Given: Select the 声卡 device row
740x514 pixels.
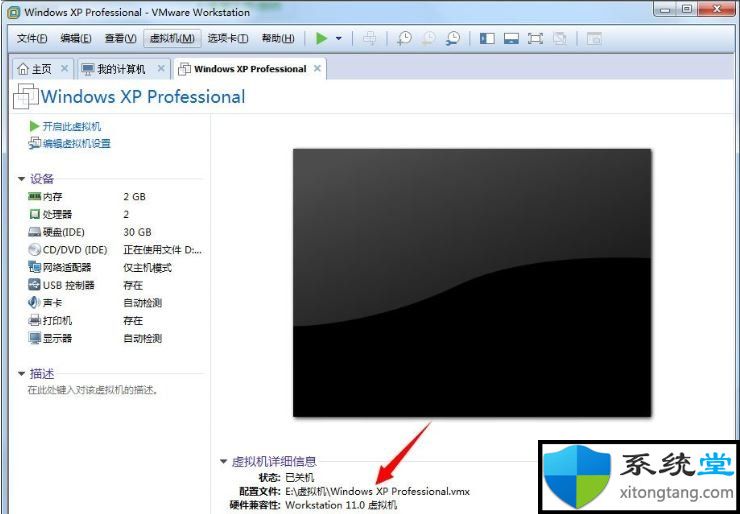Looking at the screenshot, I should point(115,303).
